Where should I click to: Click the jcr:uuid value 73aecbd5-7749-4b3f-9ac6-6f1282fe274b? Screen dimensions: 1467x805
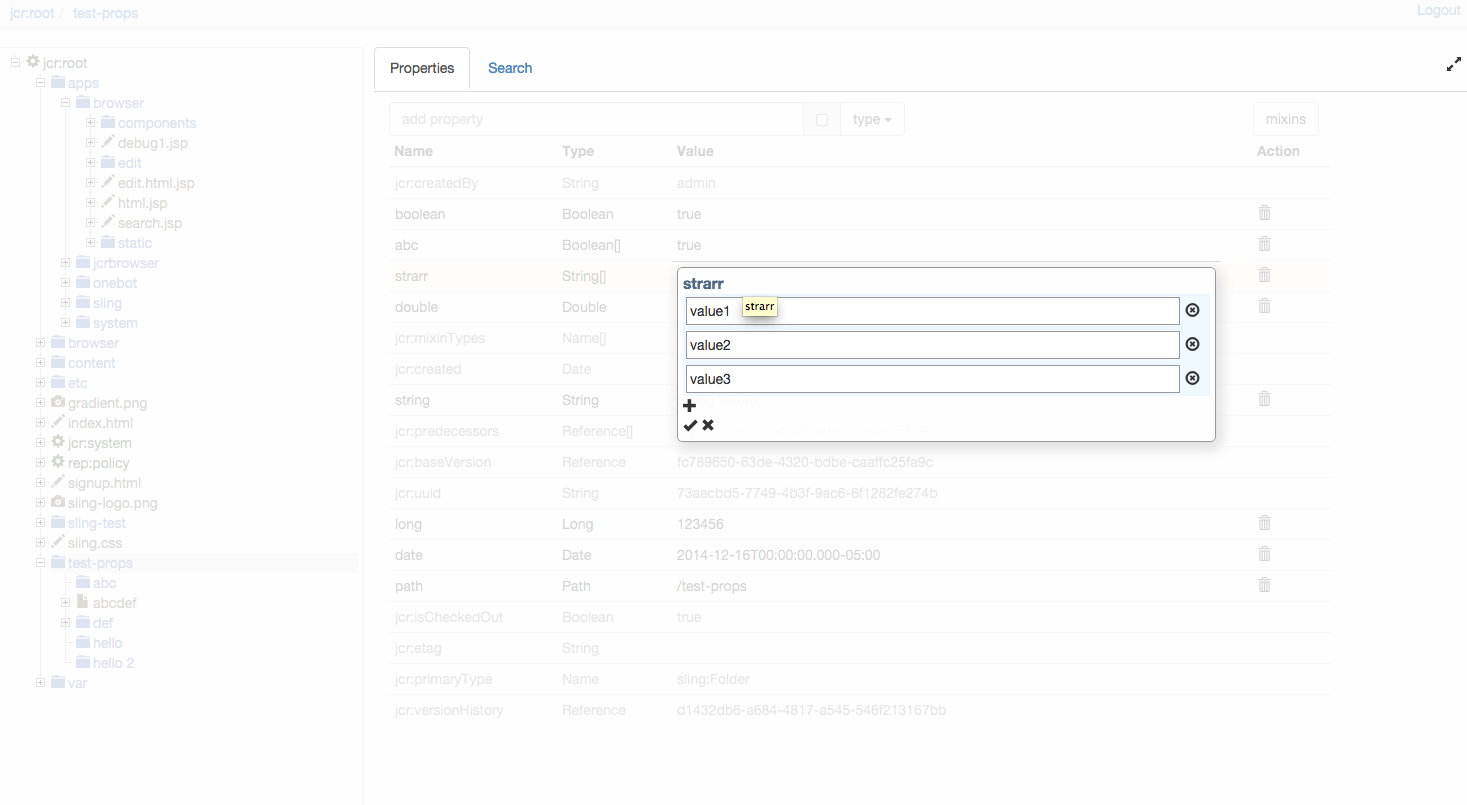coord(807,493)
